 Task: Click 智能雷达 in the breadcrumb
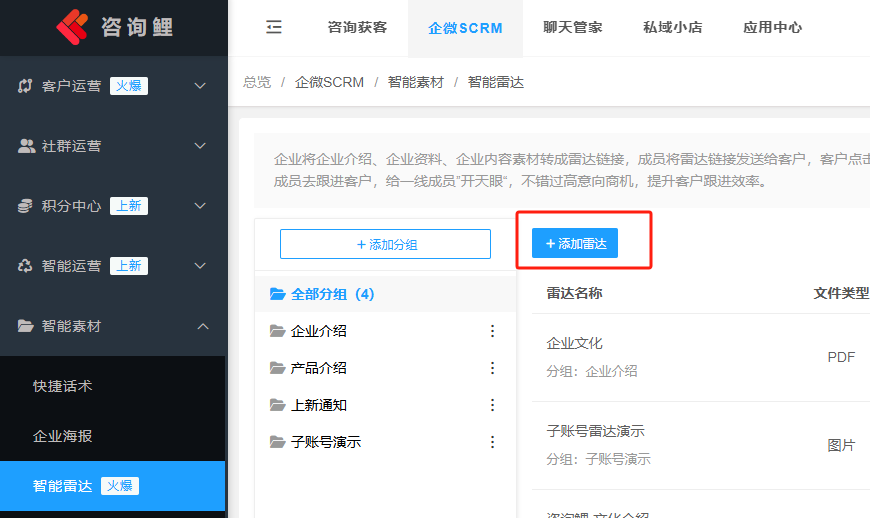coord(495,82)
